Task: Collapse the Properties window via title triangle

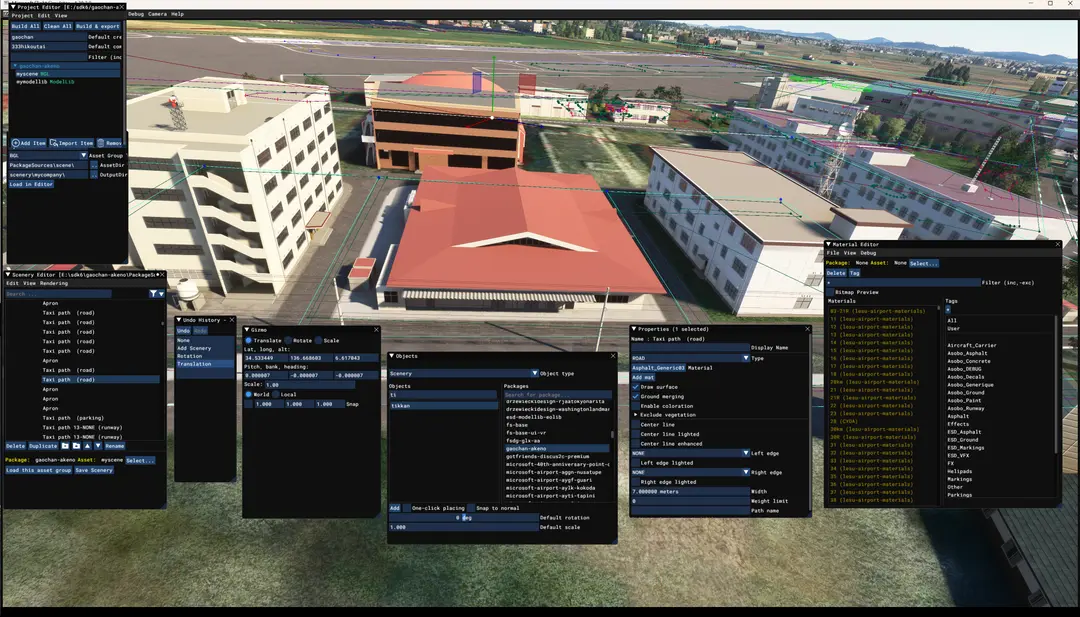Action: point(634,329)
